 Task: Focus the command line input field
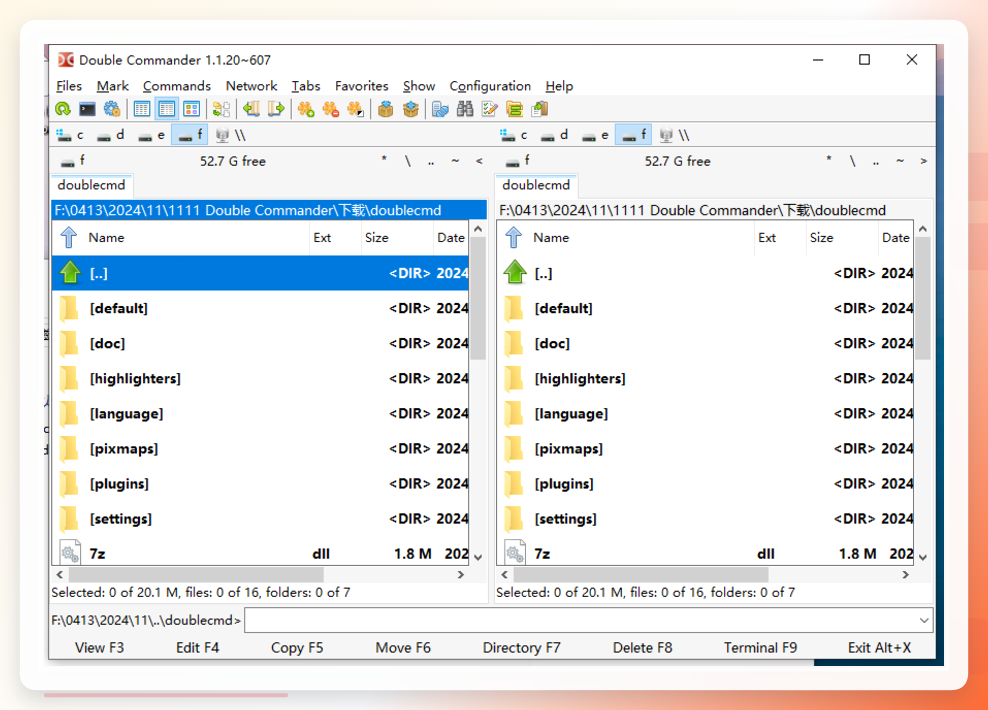point(588,621)
